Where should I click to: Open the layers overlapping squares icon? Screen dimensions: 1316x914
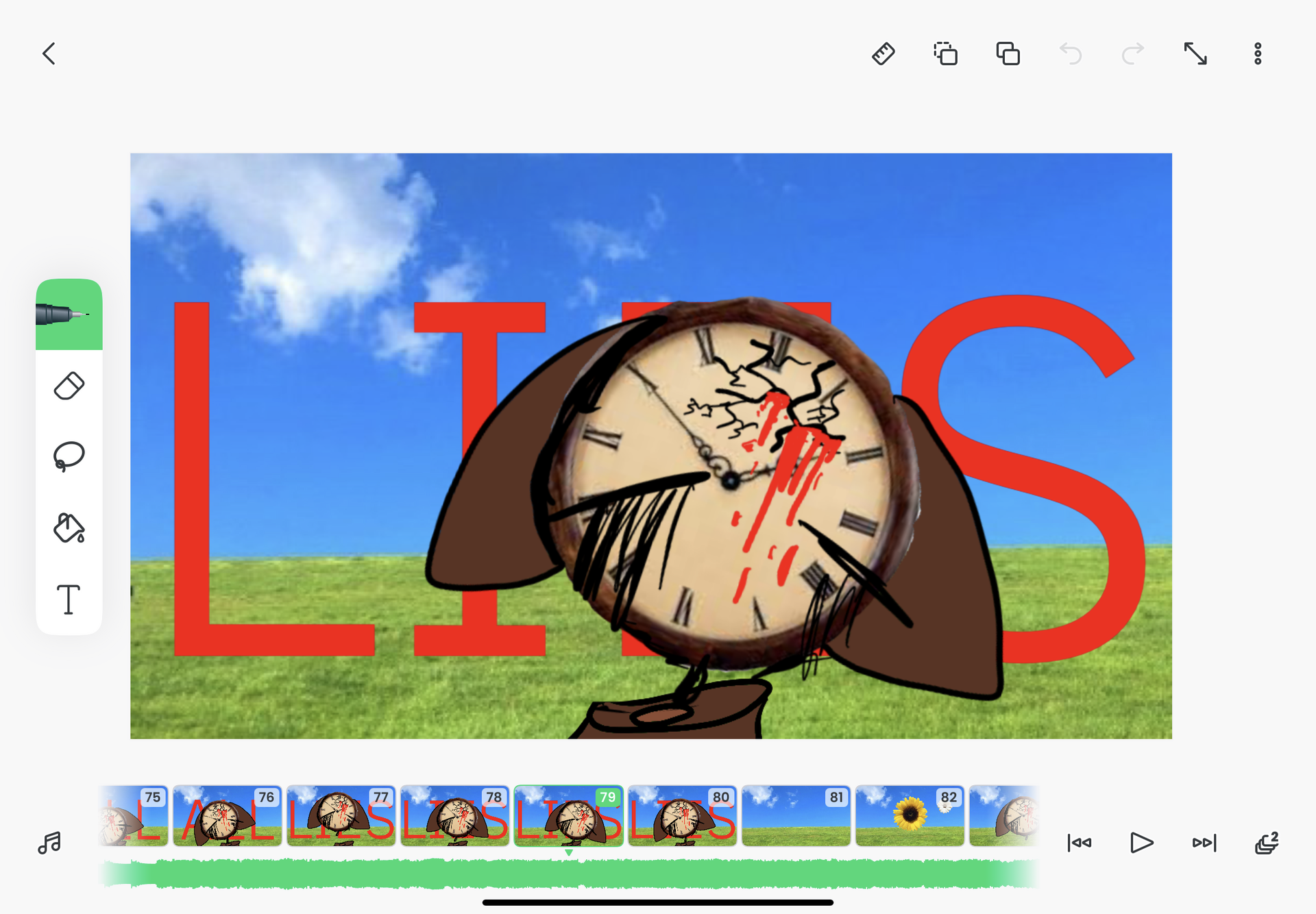click(1008, 53)
